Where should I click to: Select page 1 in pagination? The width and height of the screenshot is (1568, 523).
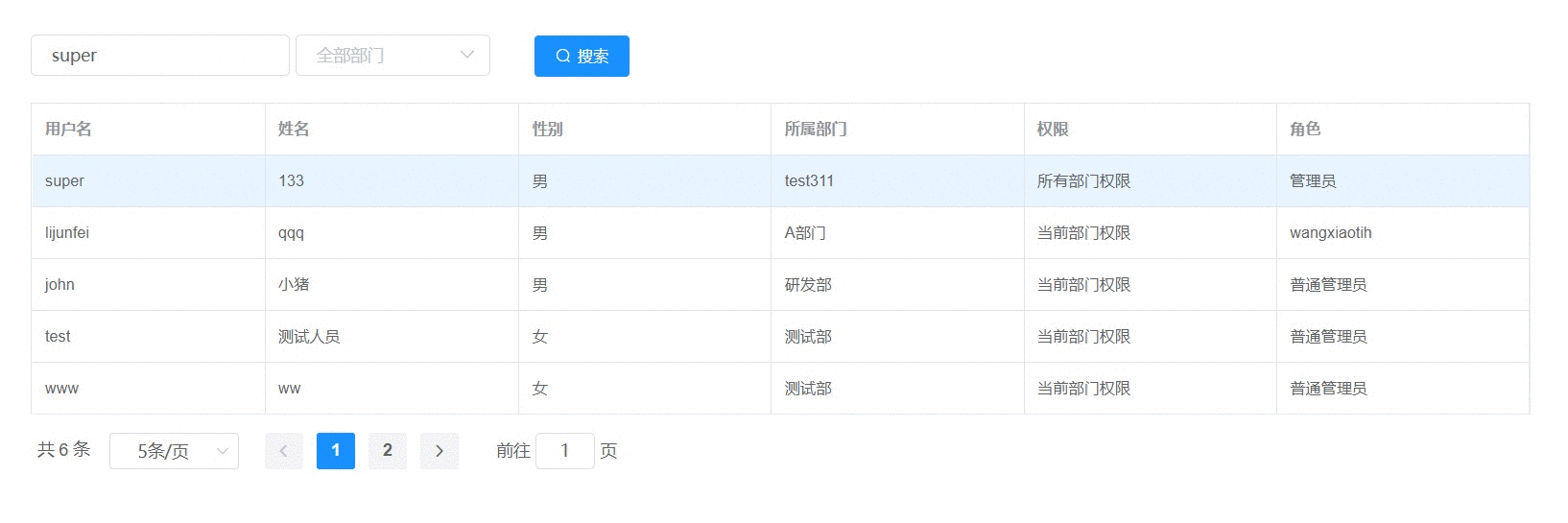[x=336, y=451]
